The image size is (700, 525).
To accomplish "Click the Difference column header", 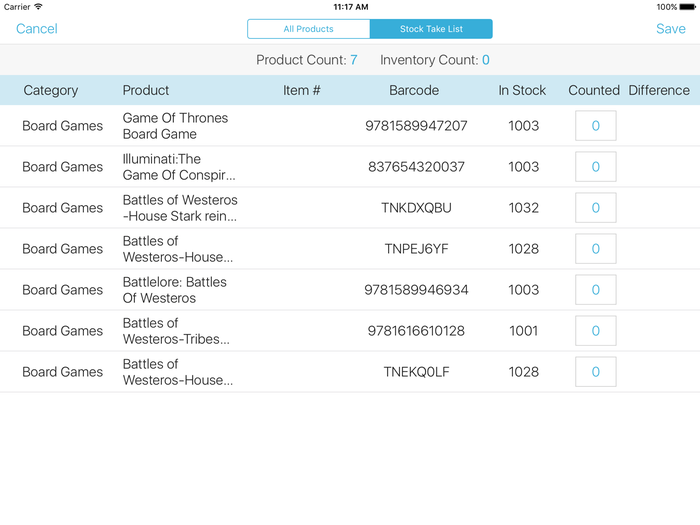I will click(659, 91).
